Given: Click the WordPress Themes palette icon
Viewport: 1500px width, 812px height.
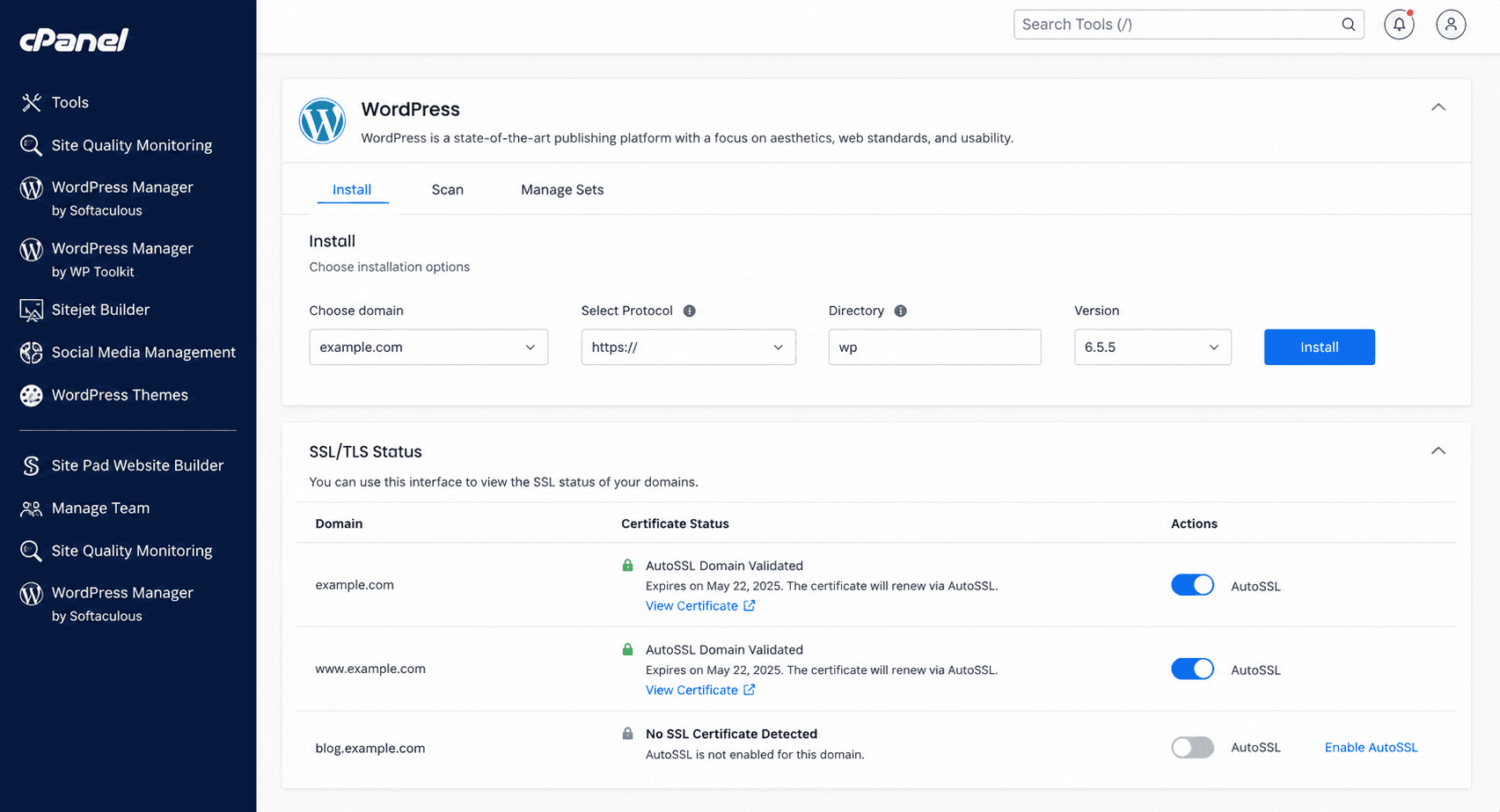Looking at the screenshot, I should (32, 395).
